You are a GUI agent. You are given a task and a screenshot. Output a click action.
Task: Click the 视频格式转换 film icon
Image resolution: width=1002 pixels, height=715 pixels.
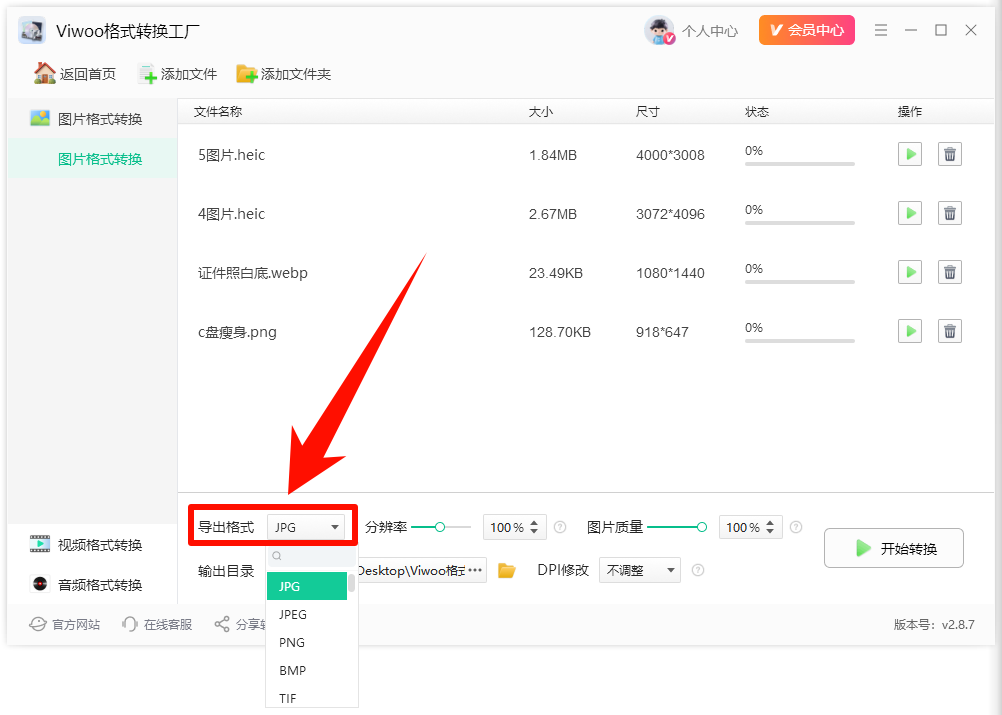(40, 544)
